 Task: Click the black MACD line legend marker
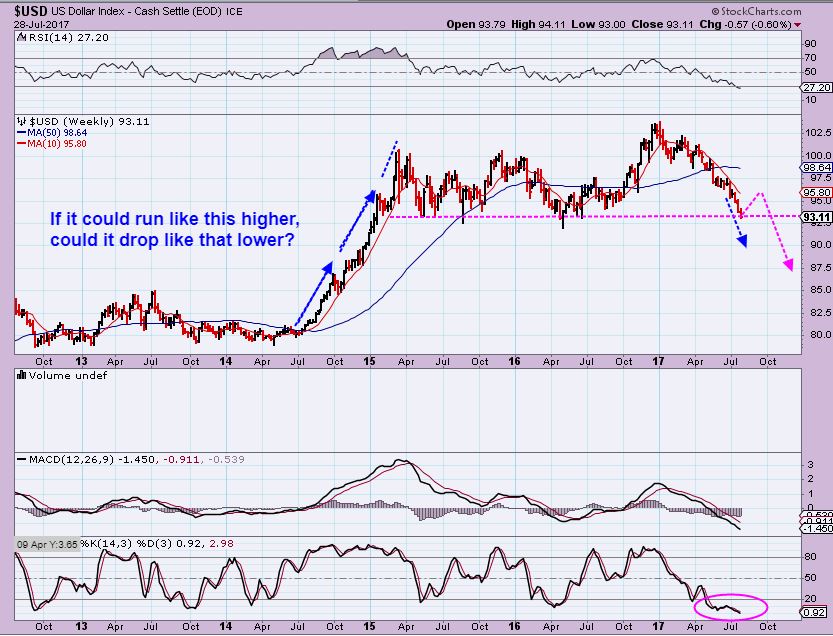click(21, 459)
